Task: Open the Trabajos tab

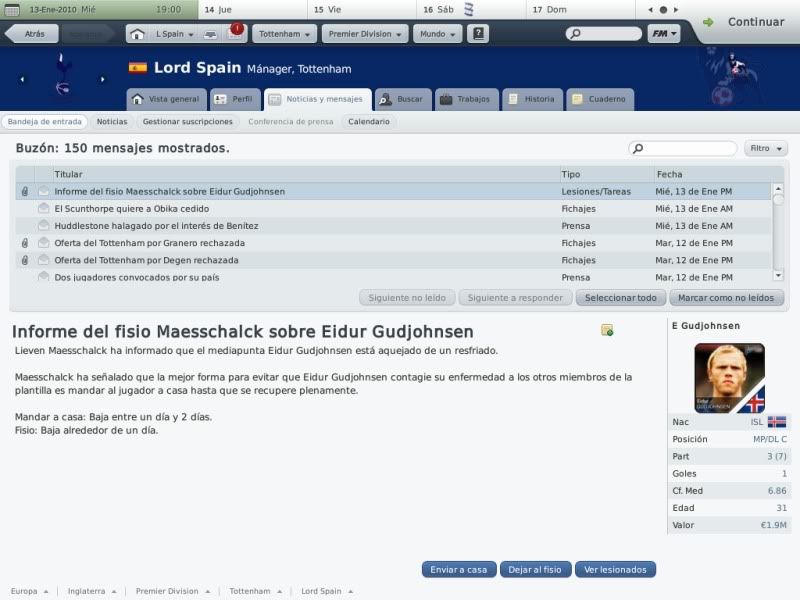Action: pos(466,99)
